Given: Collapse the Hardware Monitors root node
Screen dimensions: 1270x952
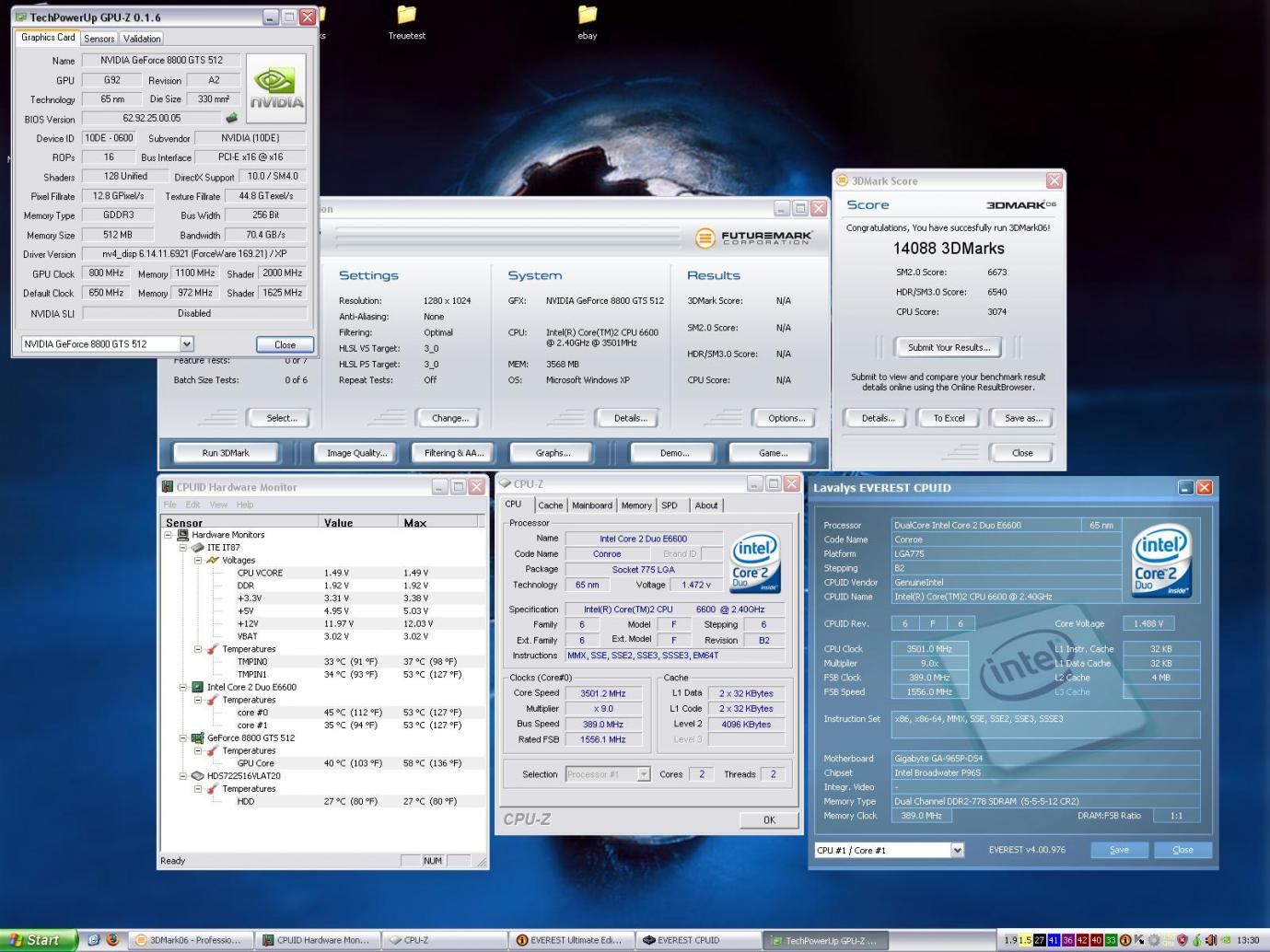Looking at the screenshot, I should click(x=169, y=535).
